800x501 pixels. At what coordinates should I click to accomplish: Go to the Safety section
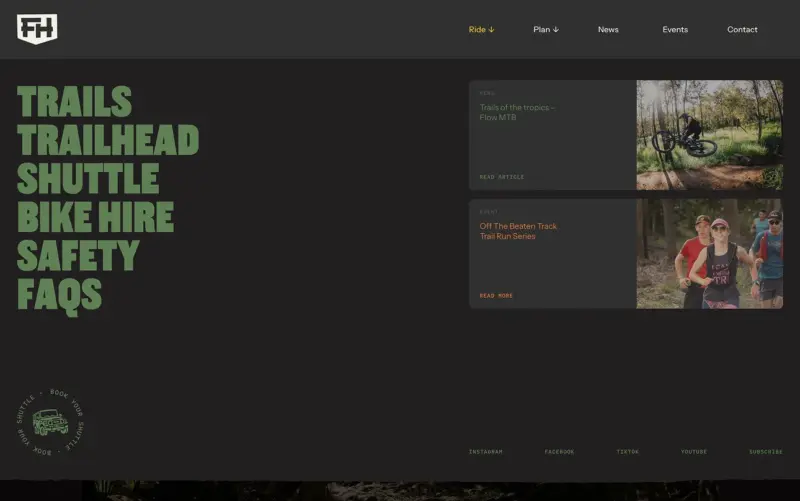[78, 256]
